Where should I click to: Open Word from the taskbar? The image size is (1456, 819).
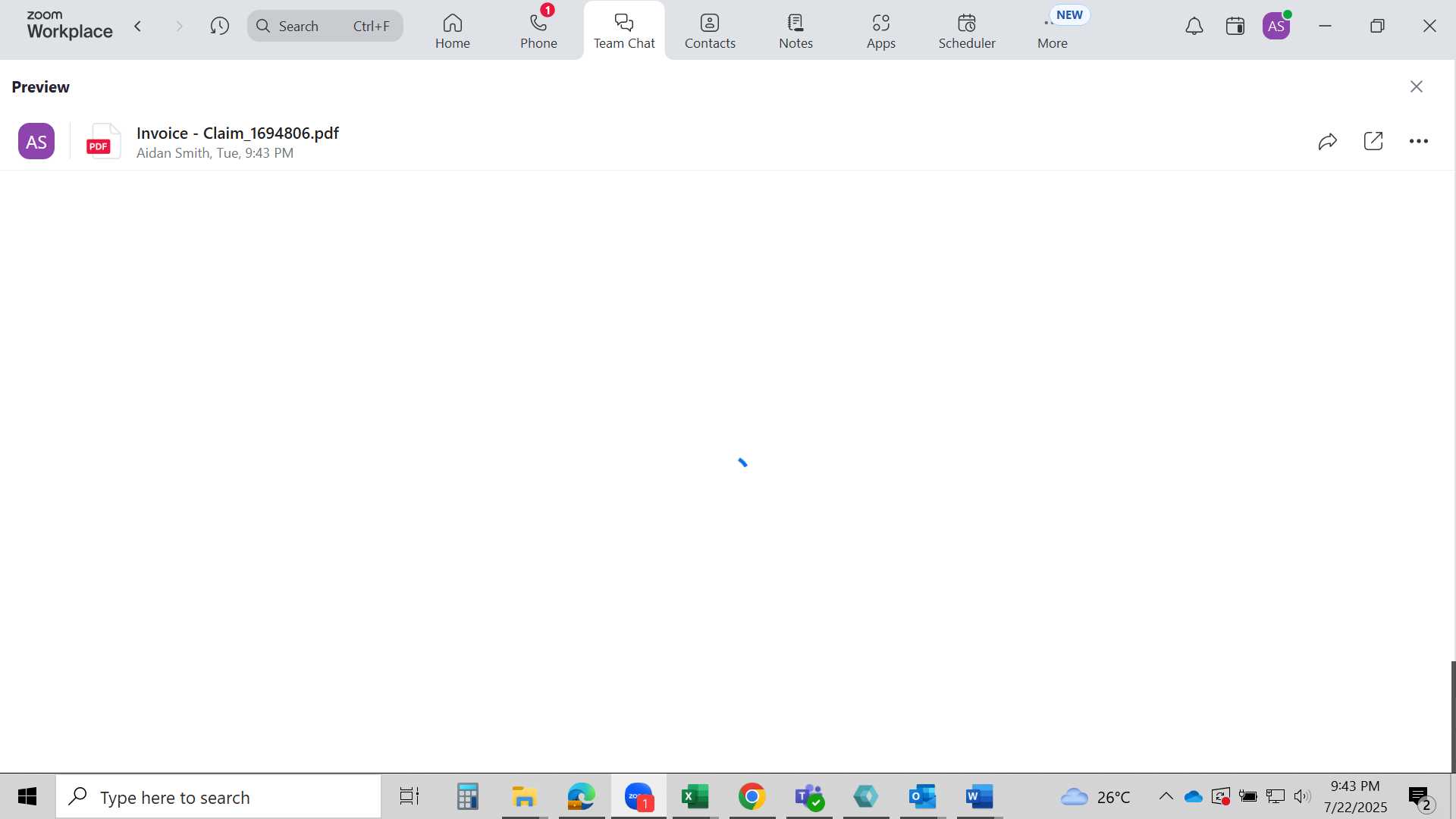tap(979, 796)
